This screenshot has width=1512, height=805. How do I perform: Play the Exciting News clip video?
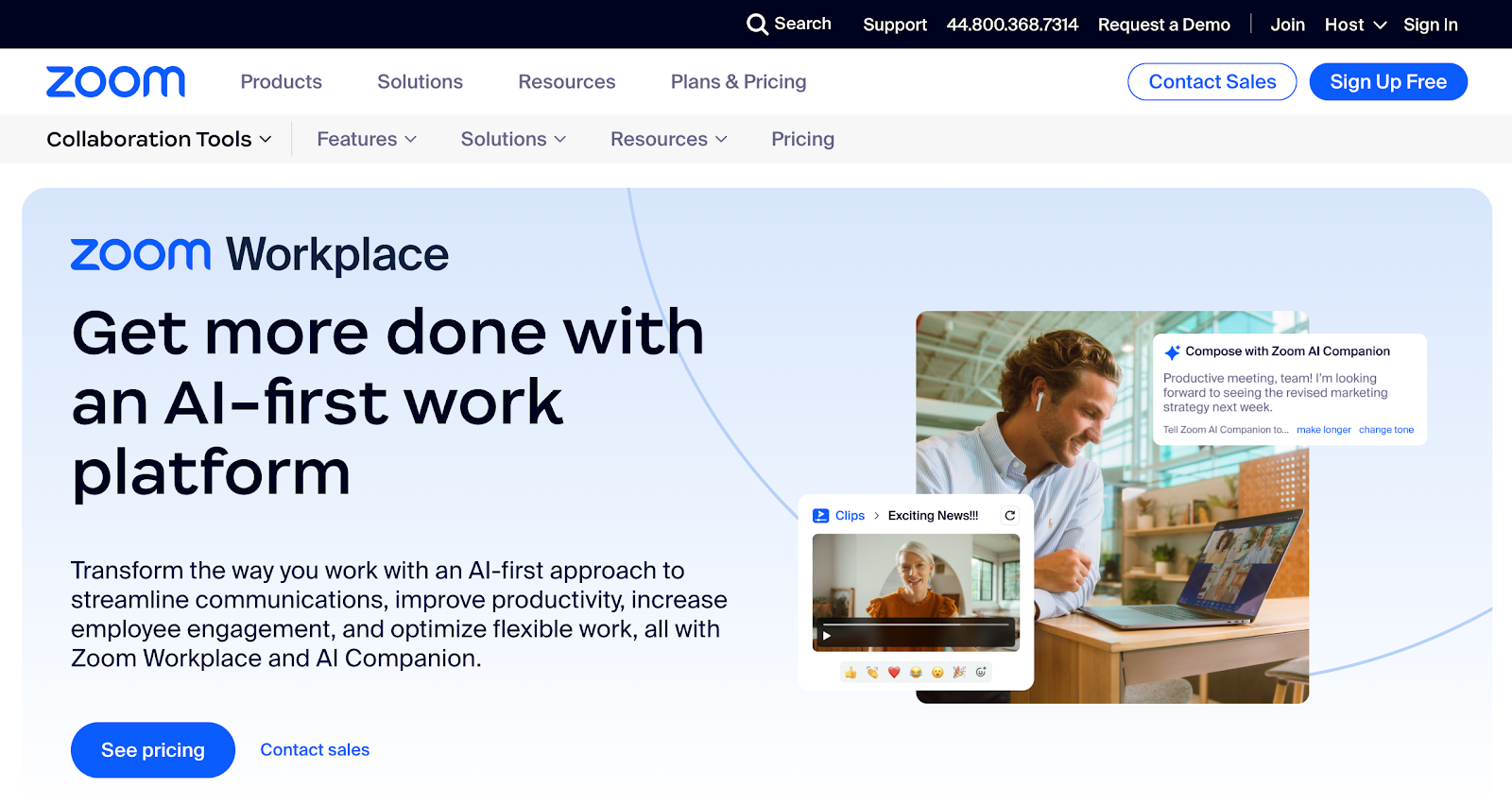click(827, 635)
